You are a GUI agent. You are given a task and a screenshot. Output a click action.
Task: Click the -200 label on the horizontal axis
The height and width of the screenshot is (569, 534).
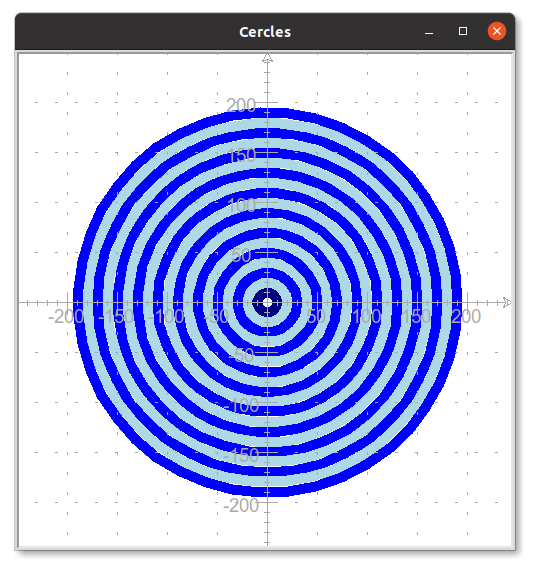tap(66, 317)
